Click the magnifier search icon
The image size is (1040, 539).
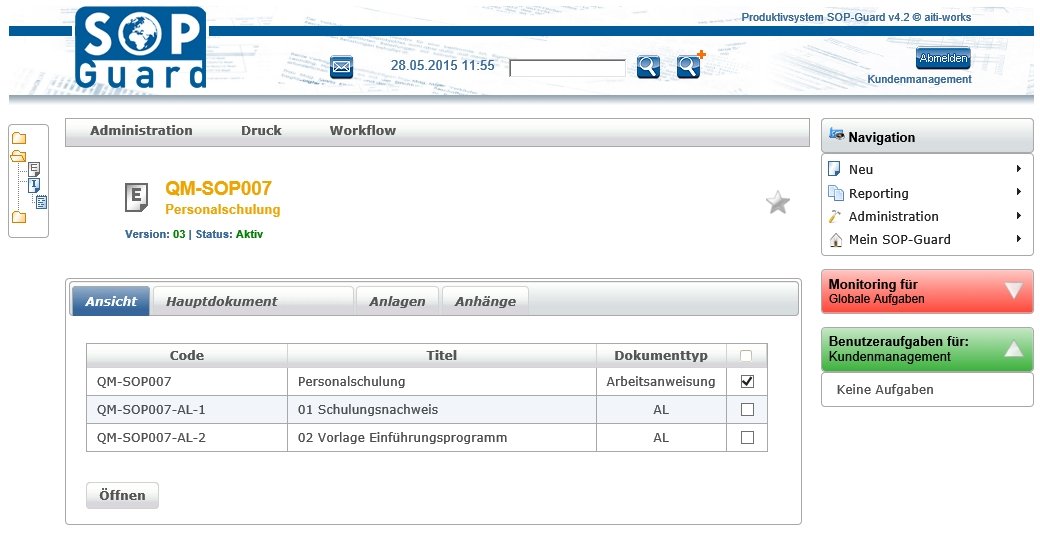point(648,67)
